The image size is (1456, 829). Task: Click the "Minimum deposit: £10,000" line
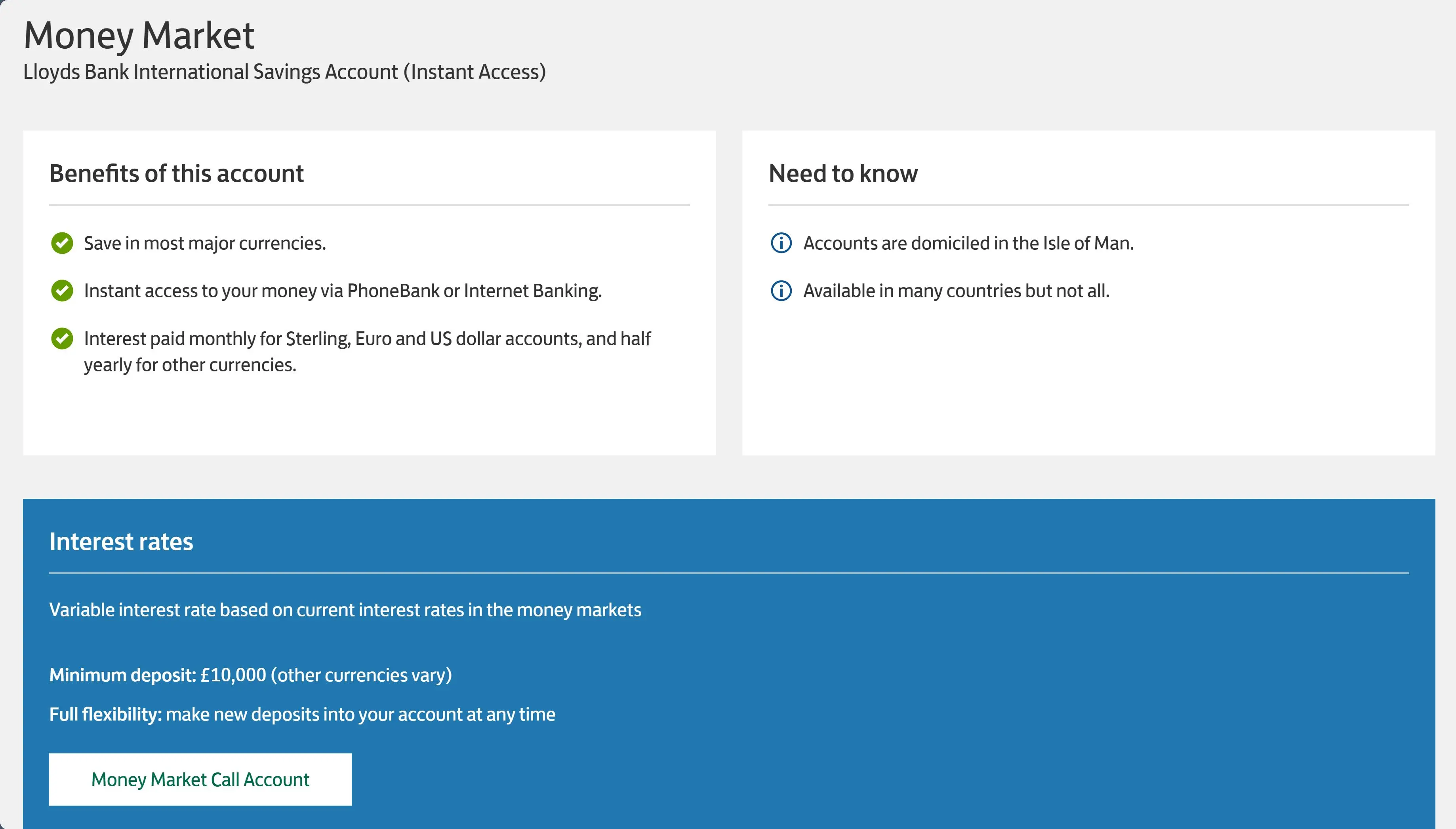251,675
